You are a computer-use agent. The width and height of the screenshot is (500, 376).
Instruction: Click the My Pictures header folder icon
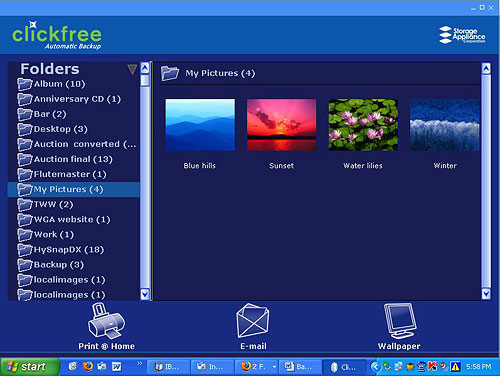[170, 73]
